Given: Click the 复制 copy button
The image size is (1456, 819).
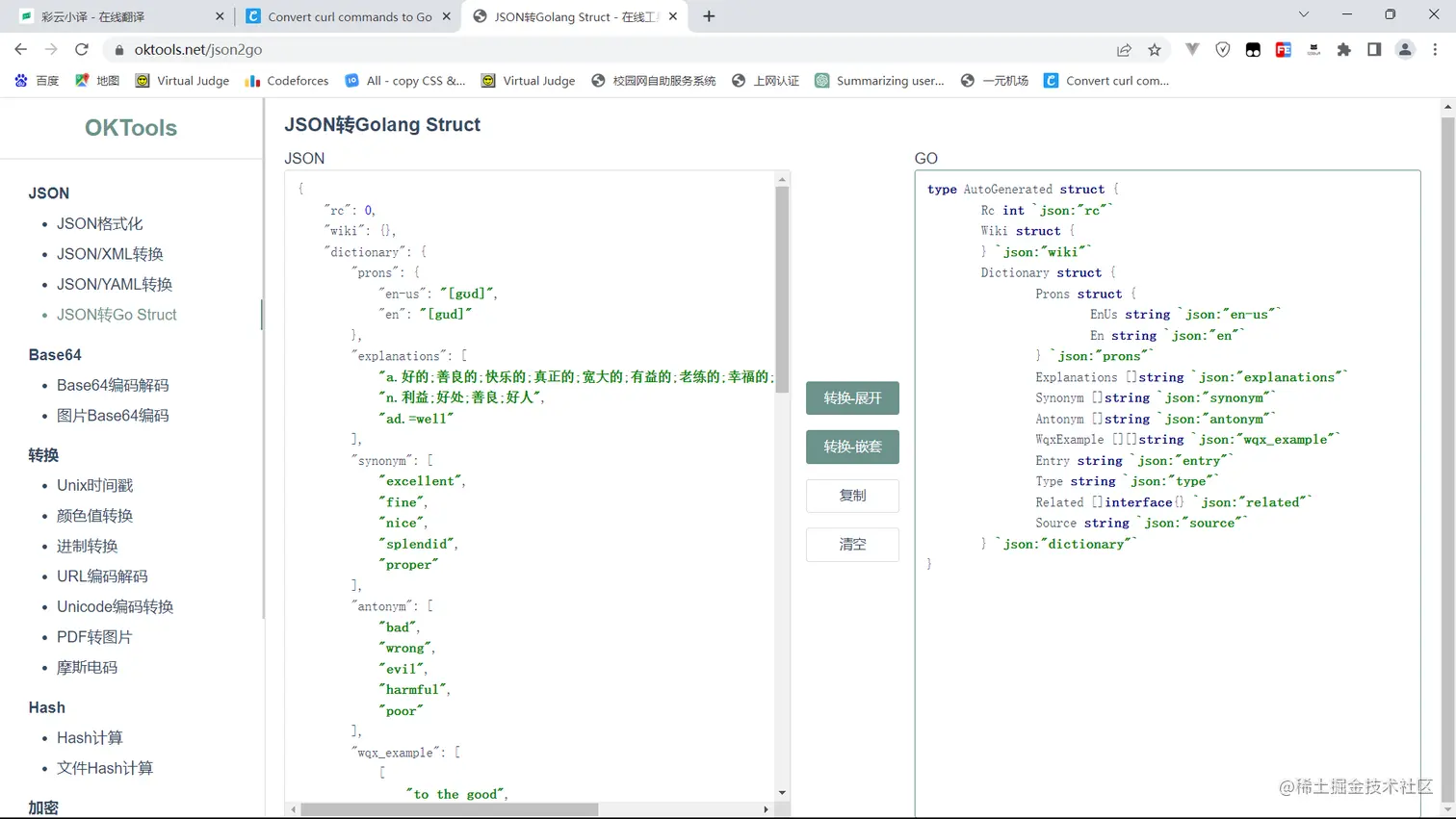Looking at the screenshot, I should [852, 496].
